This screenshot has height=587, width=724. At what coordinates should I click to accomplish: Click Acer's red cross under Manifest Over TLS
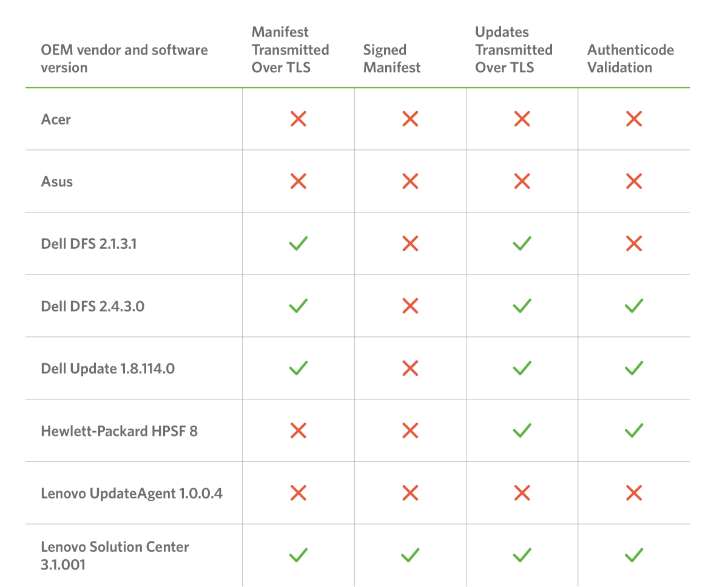297,119
